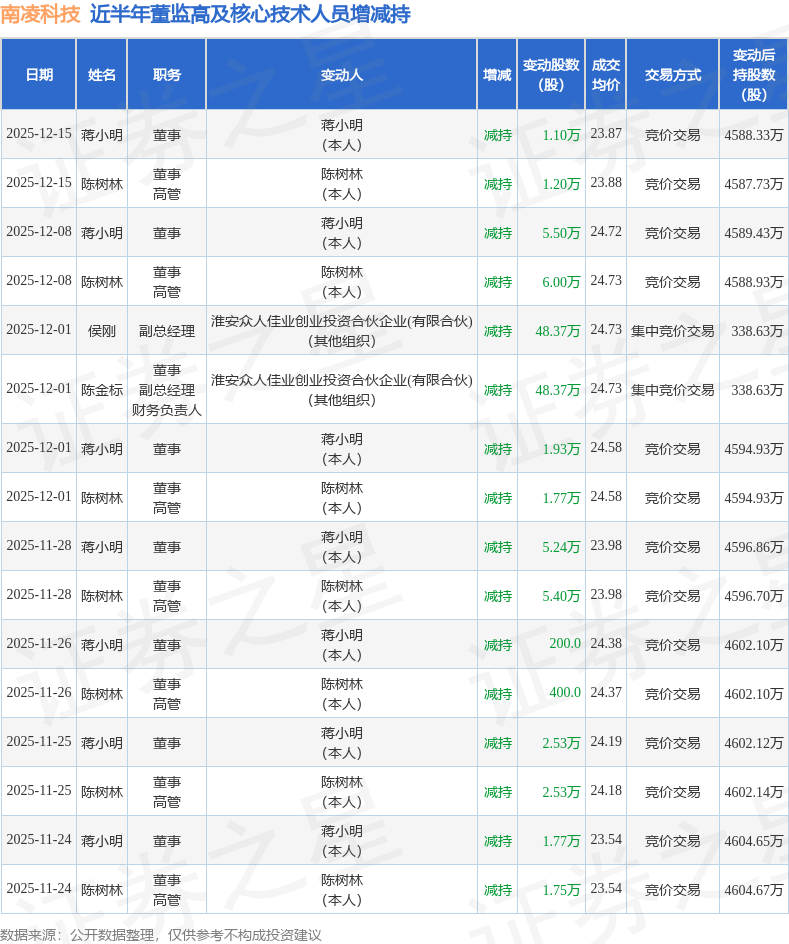The image size is (789, 944).
Task: Click the 6.00万 share change value
Action: point(561,282)
